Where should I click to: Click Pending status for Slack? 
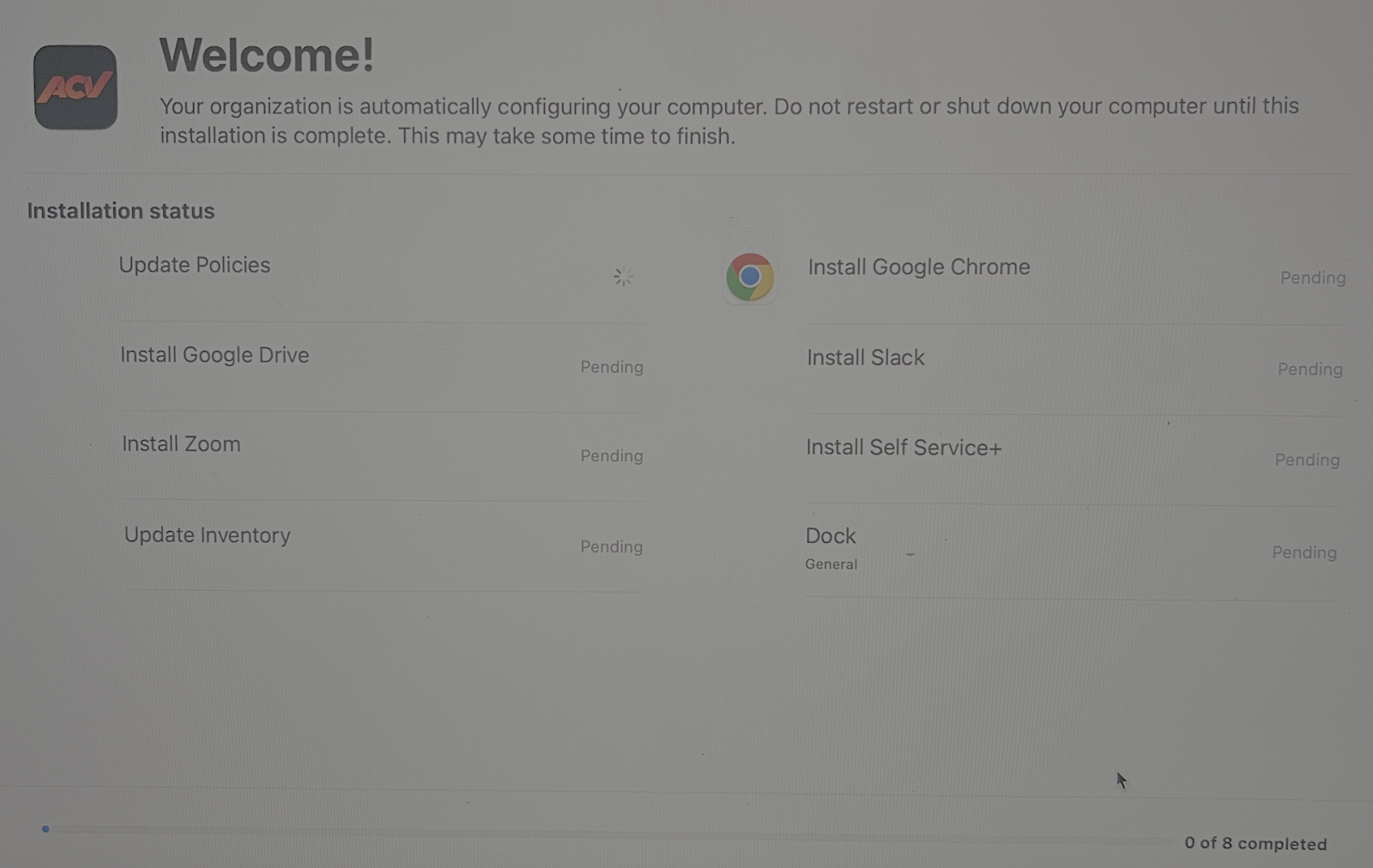pos(1309,370)
